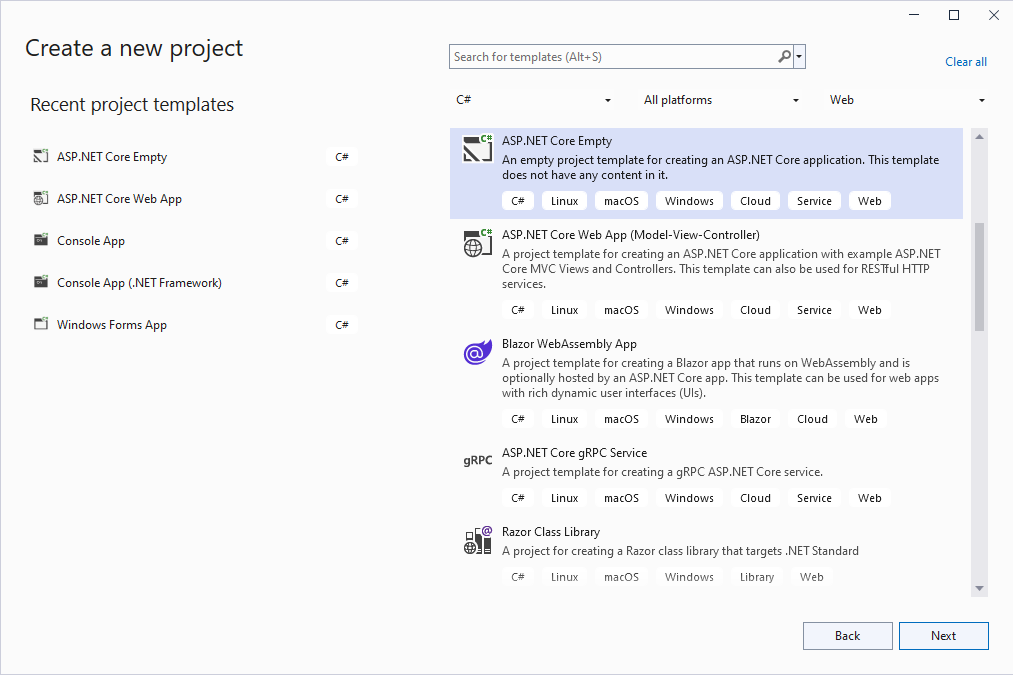Image resolution: width=1013 pixels, height=675 pixels.
Task: Click the Razor Class Library icon
Action: [x=477, y=540]
